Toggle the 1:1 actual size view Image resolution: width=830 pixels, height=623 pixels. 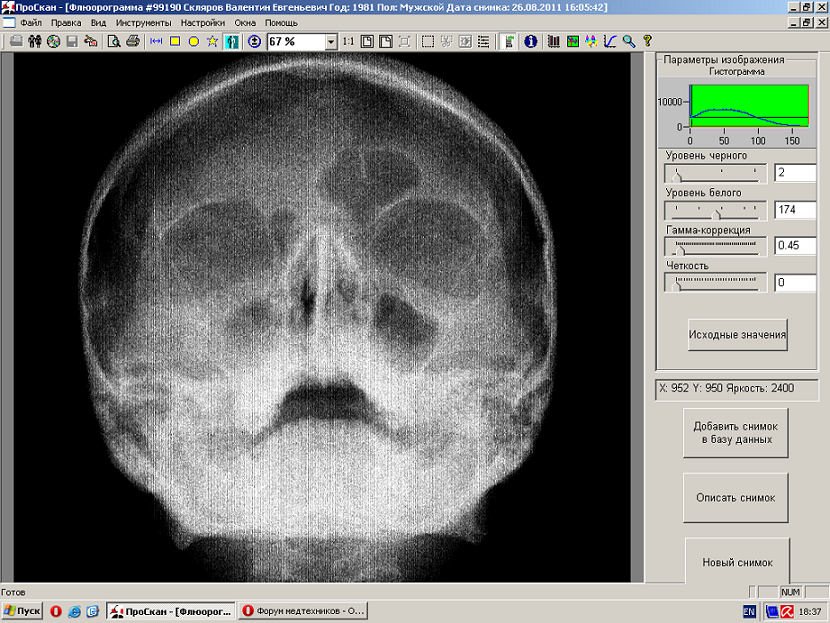(347, 42)
